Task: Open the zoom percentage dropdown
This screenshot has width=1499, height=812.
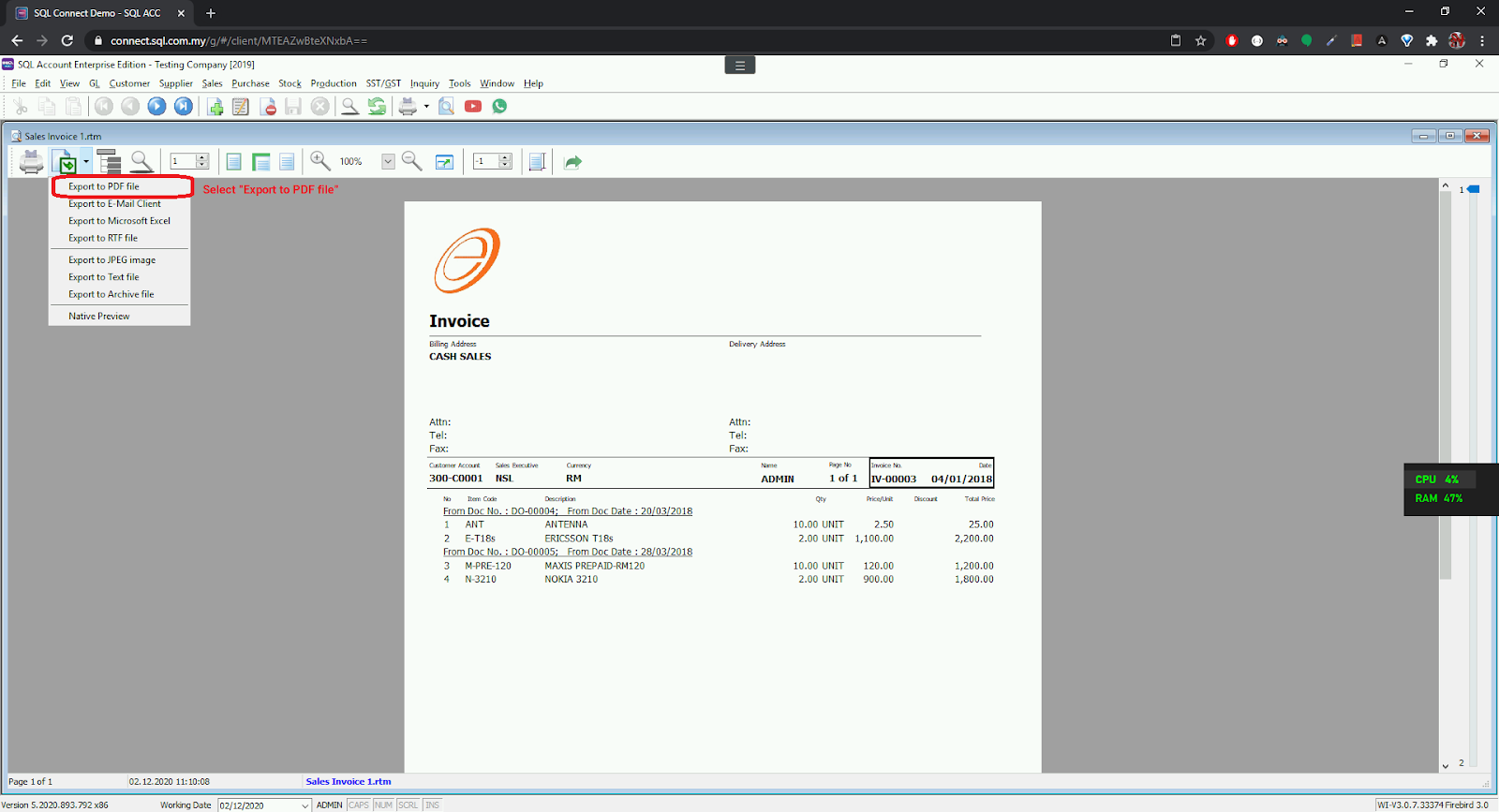Action: click(x=388, y=162)
